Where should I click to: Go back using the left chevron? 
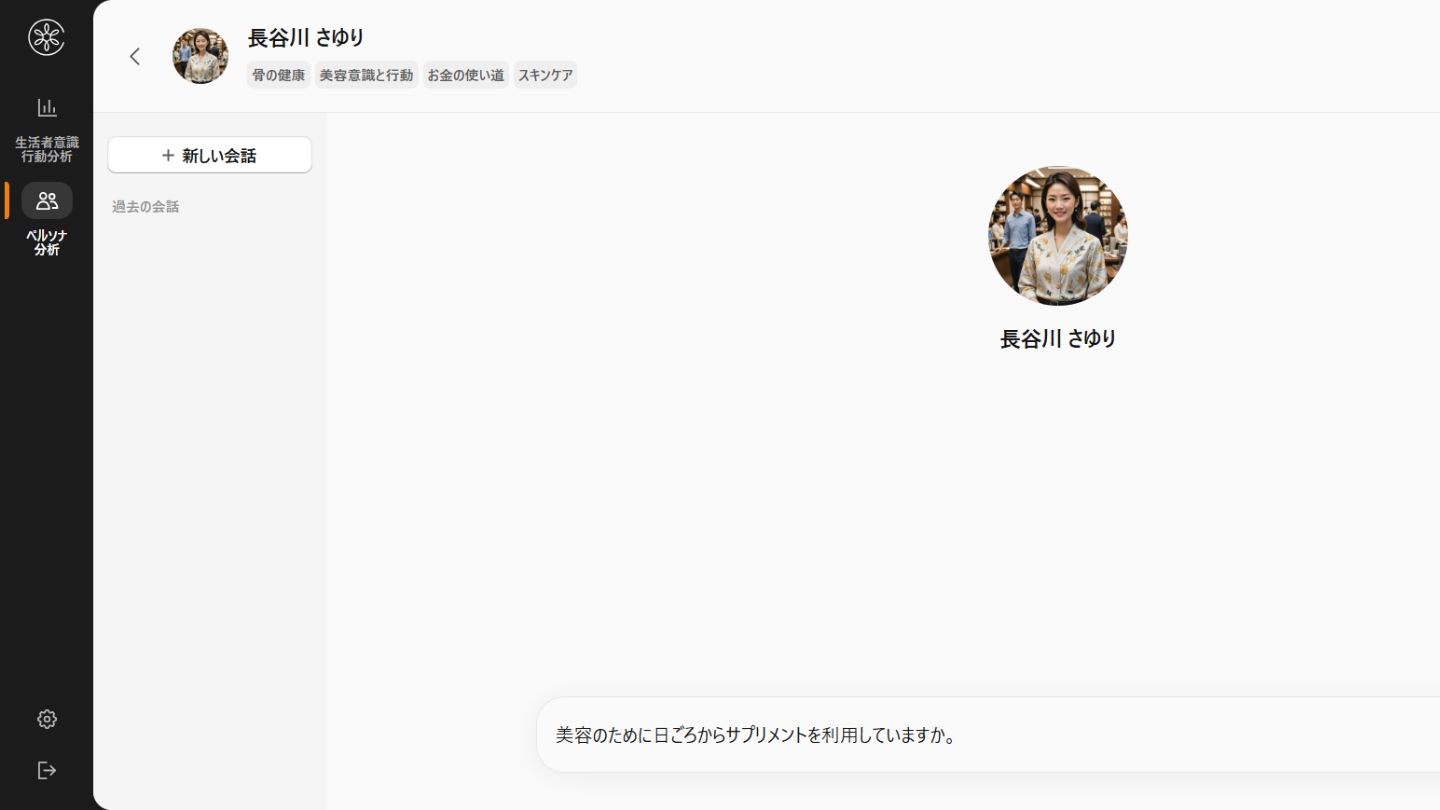pyautogui.click(x=135, y=57)
